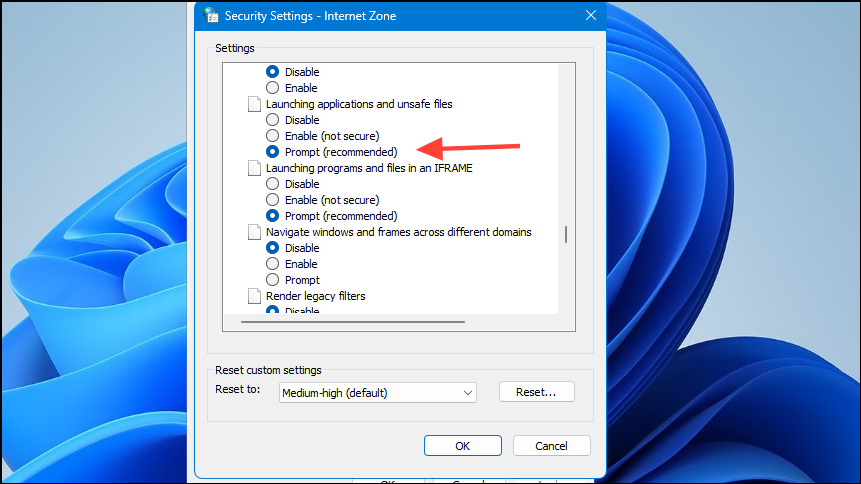Select Enable below the topmost Disable option
Viewport: 861px width, 484px height.
(x=272, y=87)
